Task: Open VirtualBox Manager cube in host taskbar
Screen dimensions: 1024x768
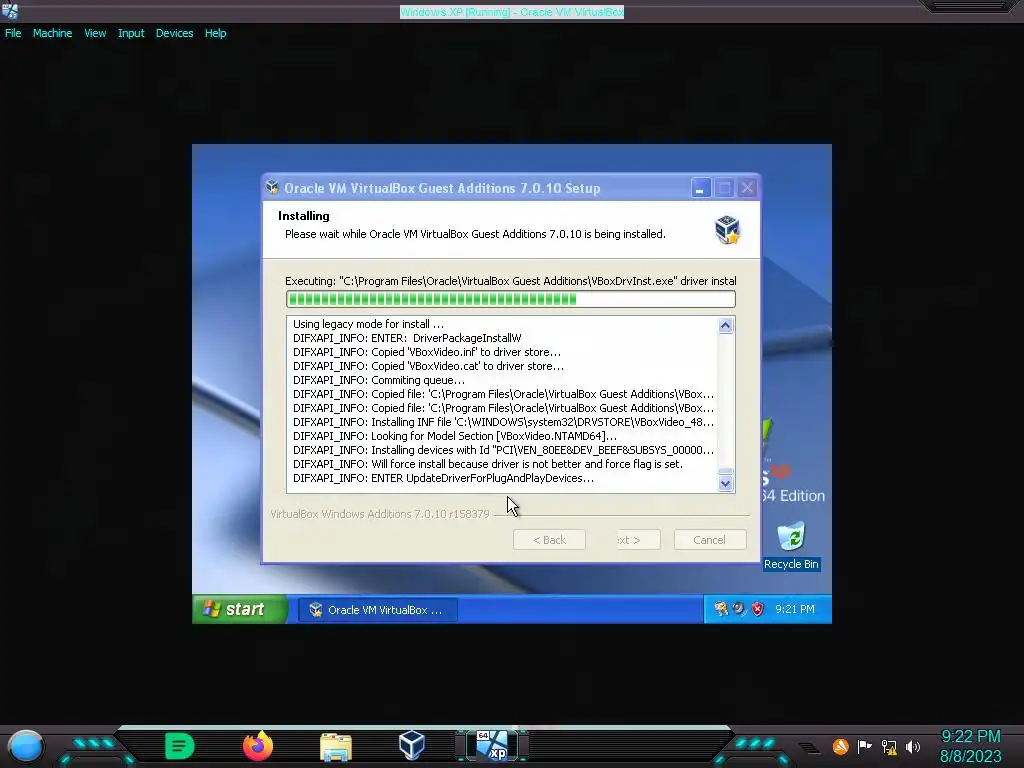Action: (x=412, y=745)
